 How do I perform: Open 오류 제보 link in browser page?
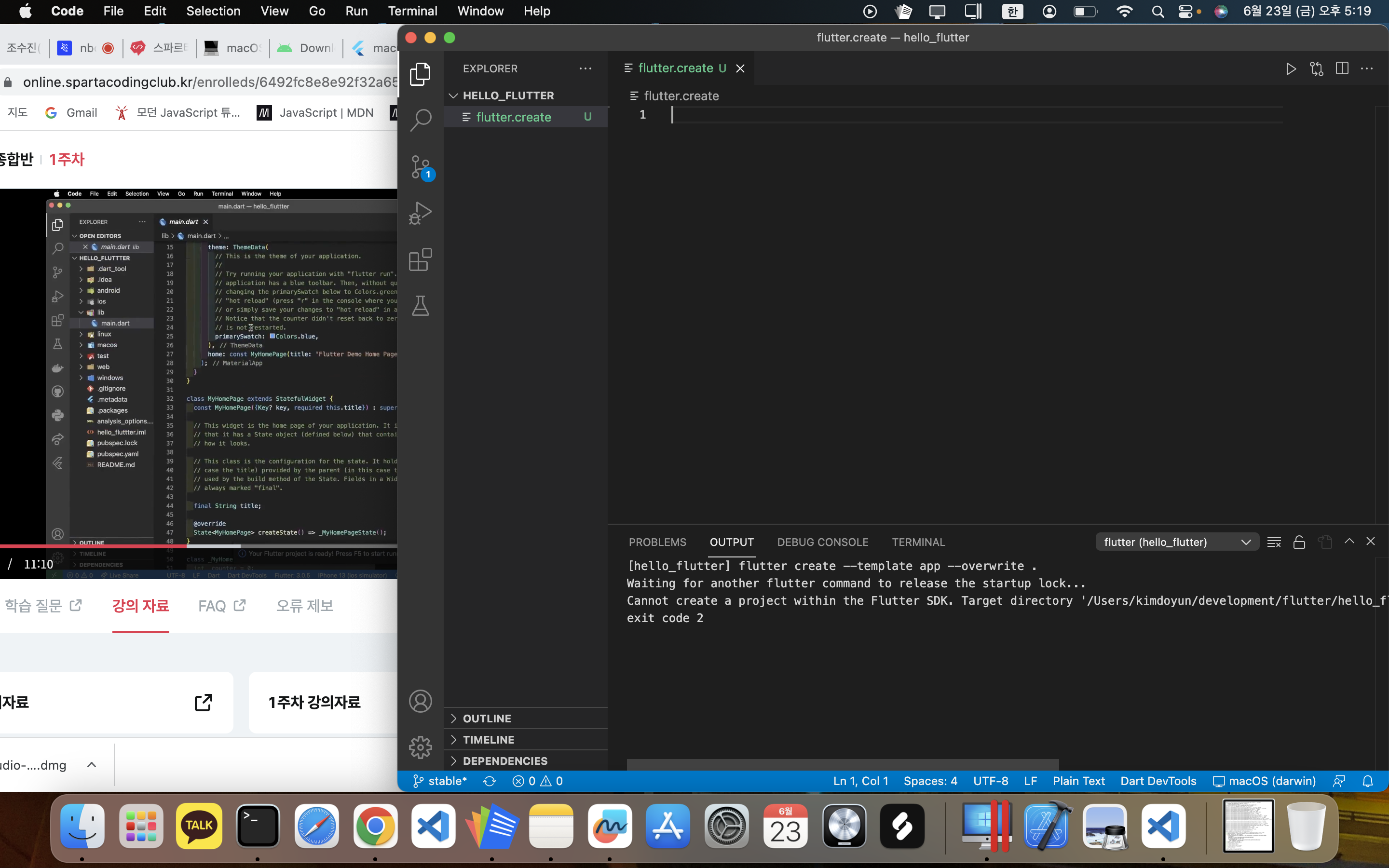pos(304,606)
